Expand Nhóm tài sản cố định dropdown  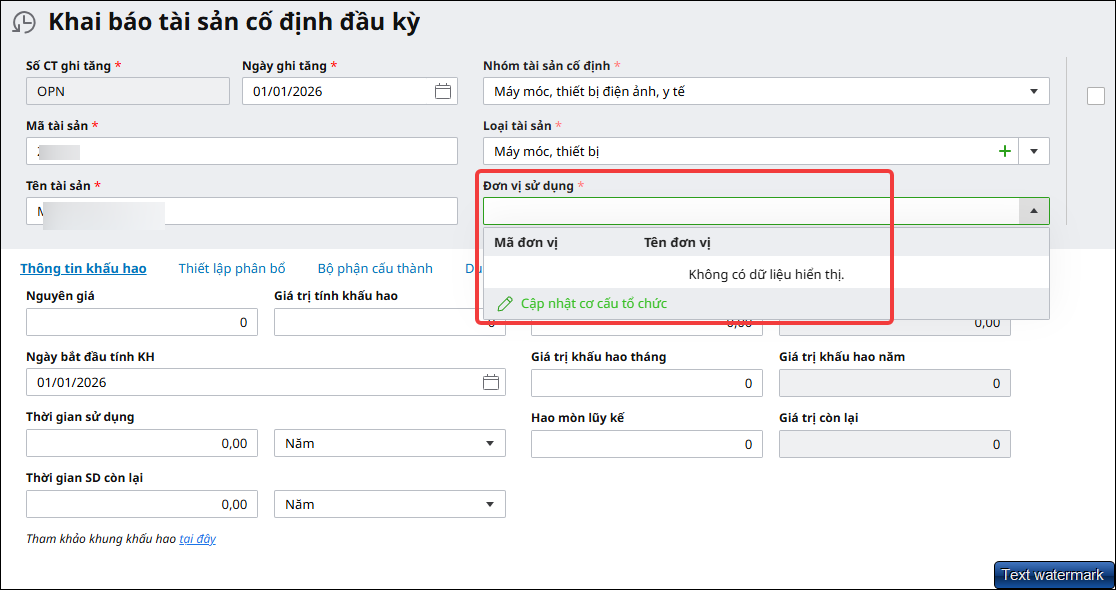1034,91
